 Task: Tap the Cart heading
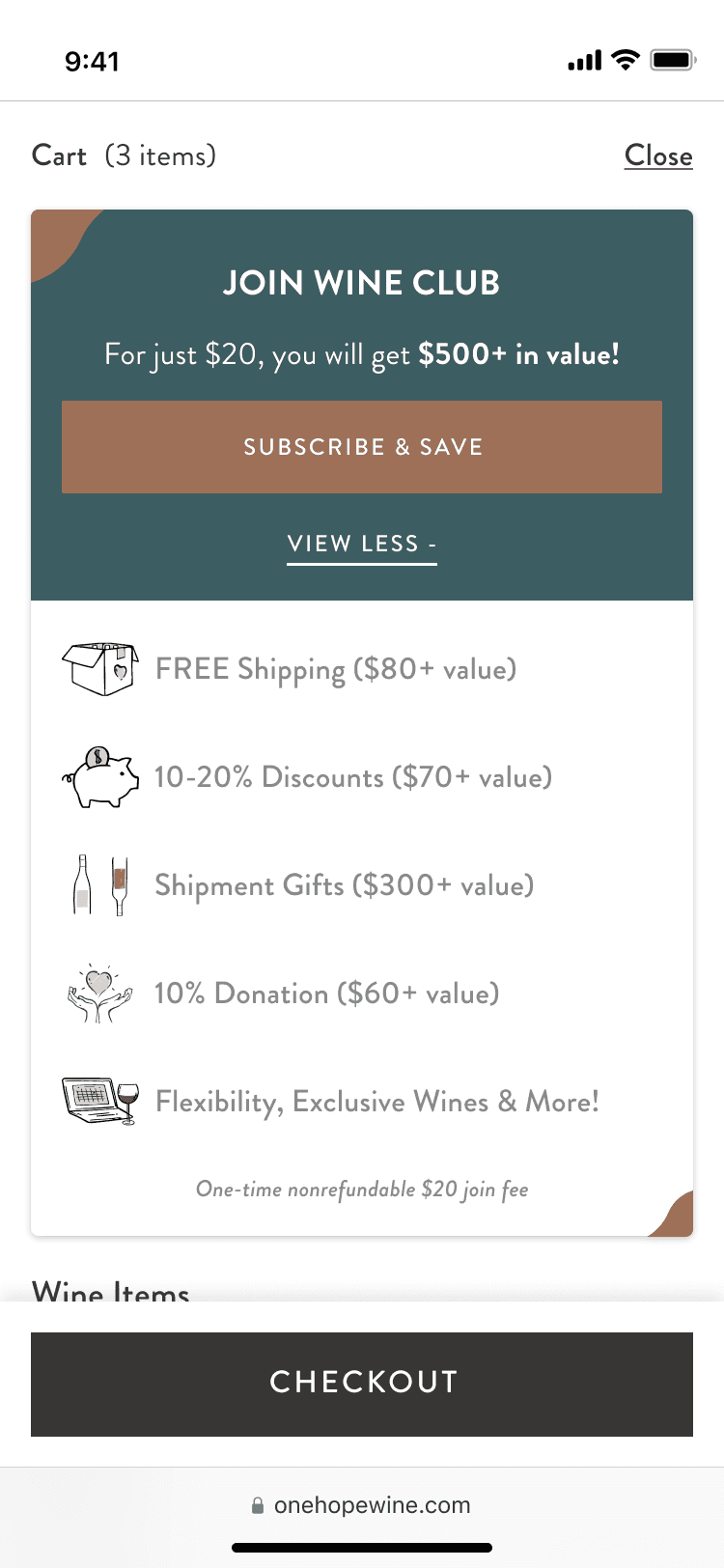click(x=59, y=155)
